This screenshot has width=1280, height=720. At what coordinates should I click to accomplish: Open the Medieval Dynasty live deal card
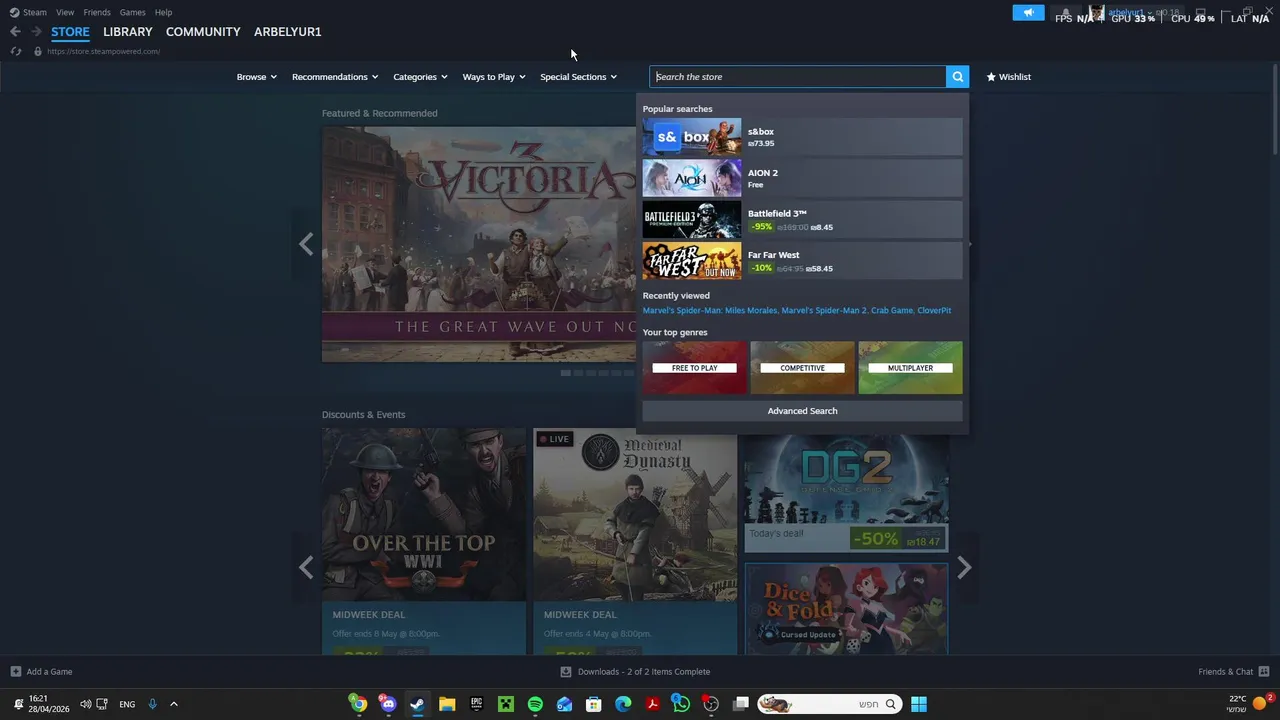click(x=635, y=541)
